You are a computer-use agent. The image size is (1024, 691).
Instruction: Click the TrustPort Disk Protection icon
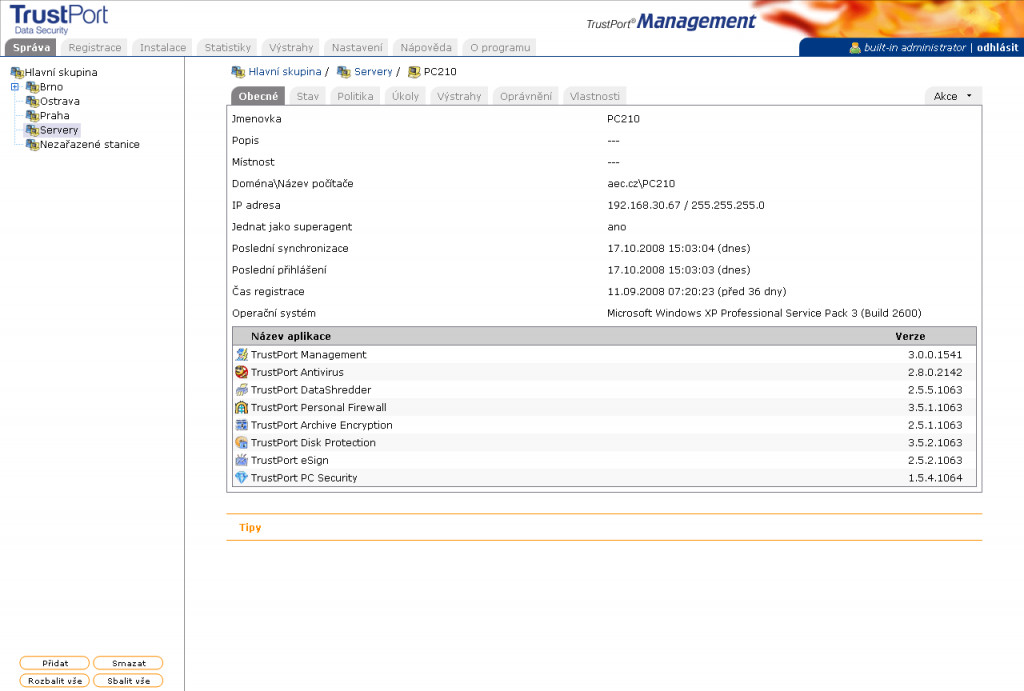point(241,442)
